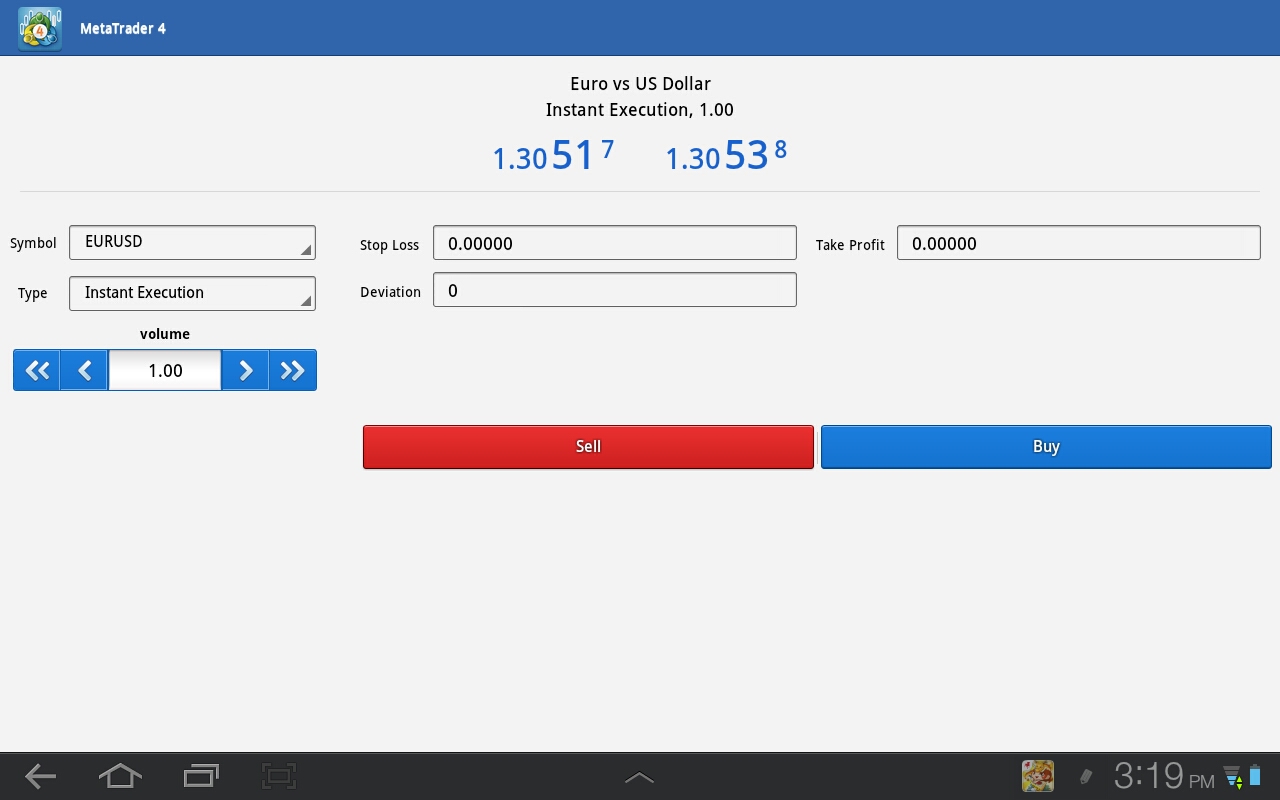Focus the Stop Loss input field
Image resolution: width=1280 pixels, height=800 pixels.
[615, 243]
